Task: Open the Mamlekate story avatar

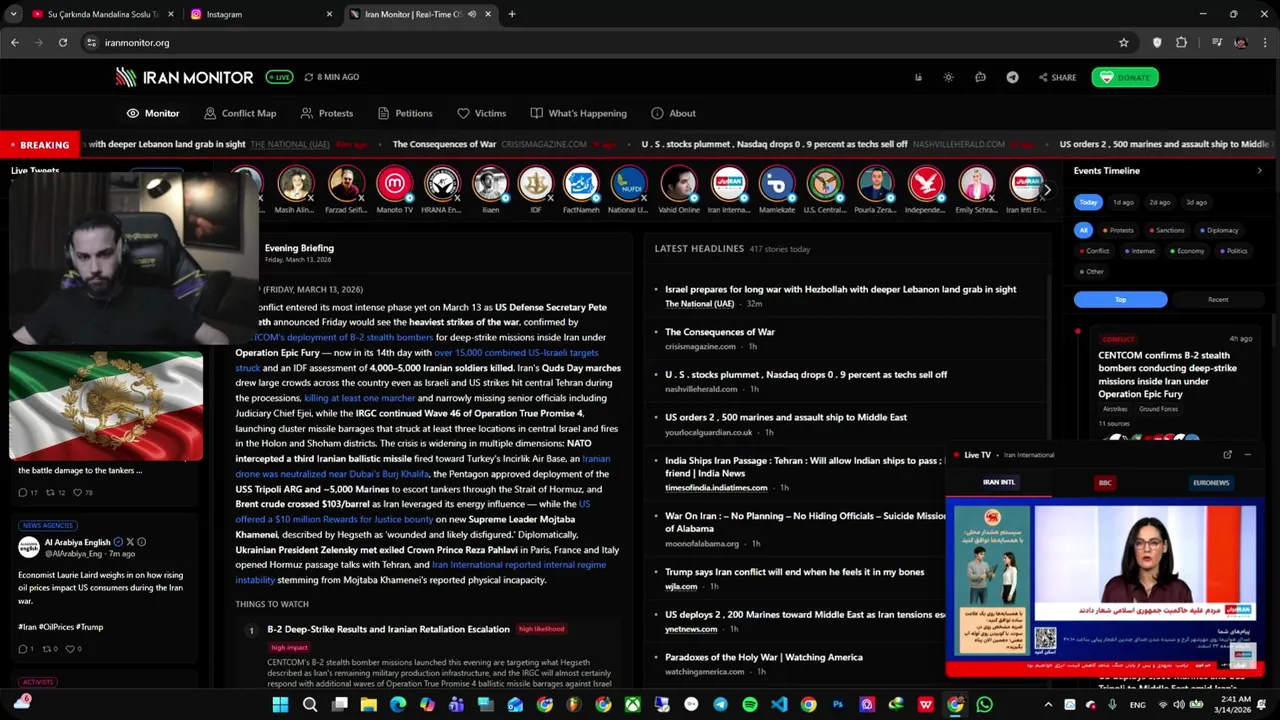Action: click(777, 184)
